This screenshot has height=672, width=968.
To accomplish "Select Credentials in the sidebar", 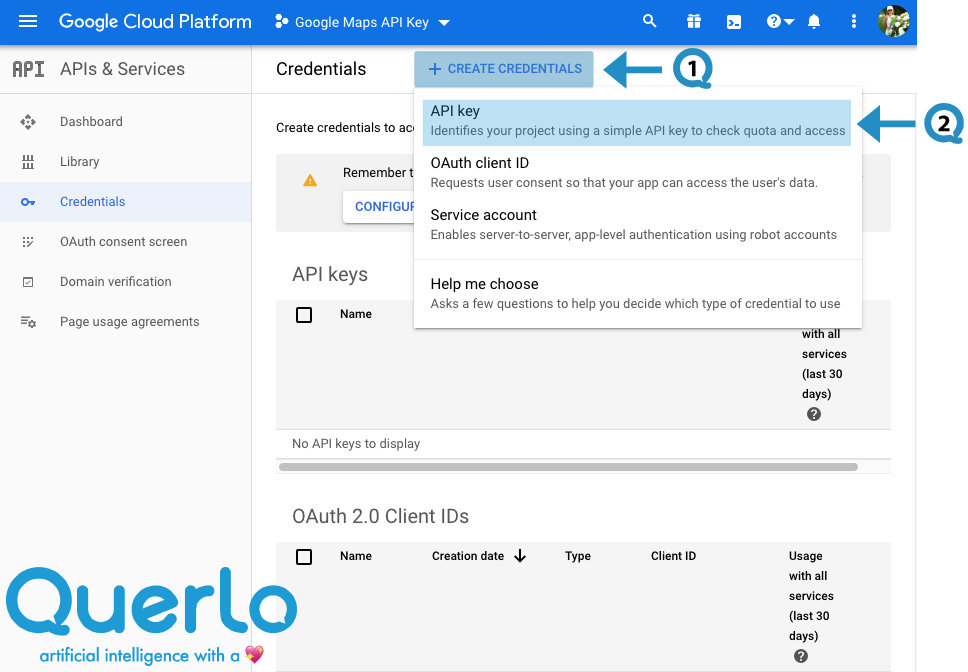I will coord(126,202).
